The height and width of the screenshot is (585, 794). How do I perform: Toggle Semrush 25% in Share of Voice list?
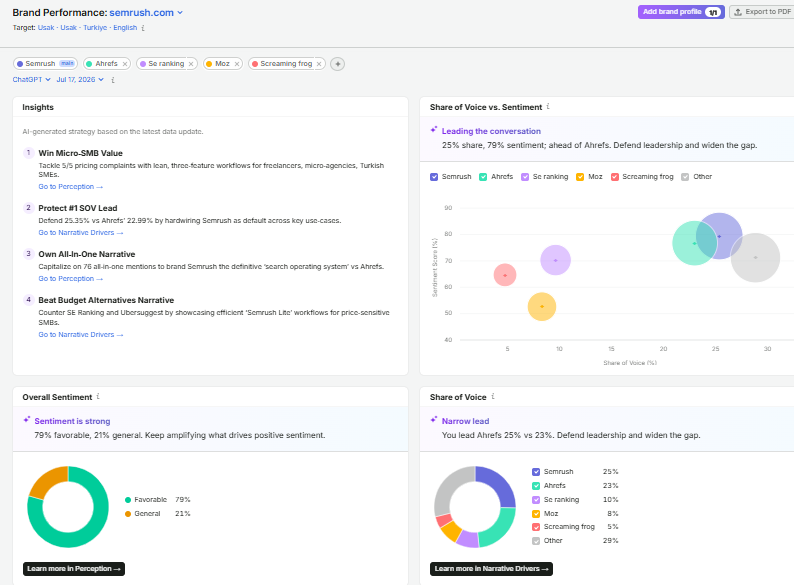pos(536,472)
